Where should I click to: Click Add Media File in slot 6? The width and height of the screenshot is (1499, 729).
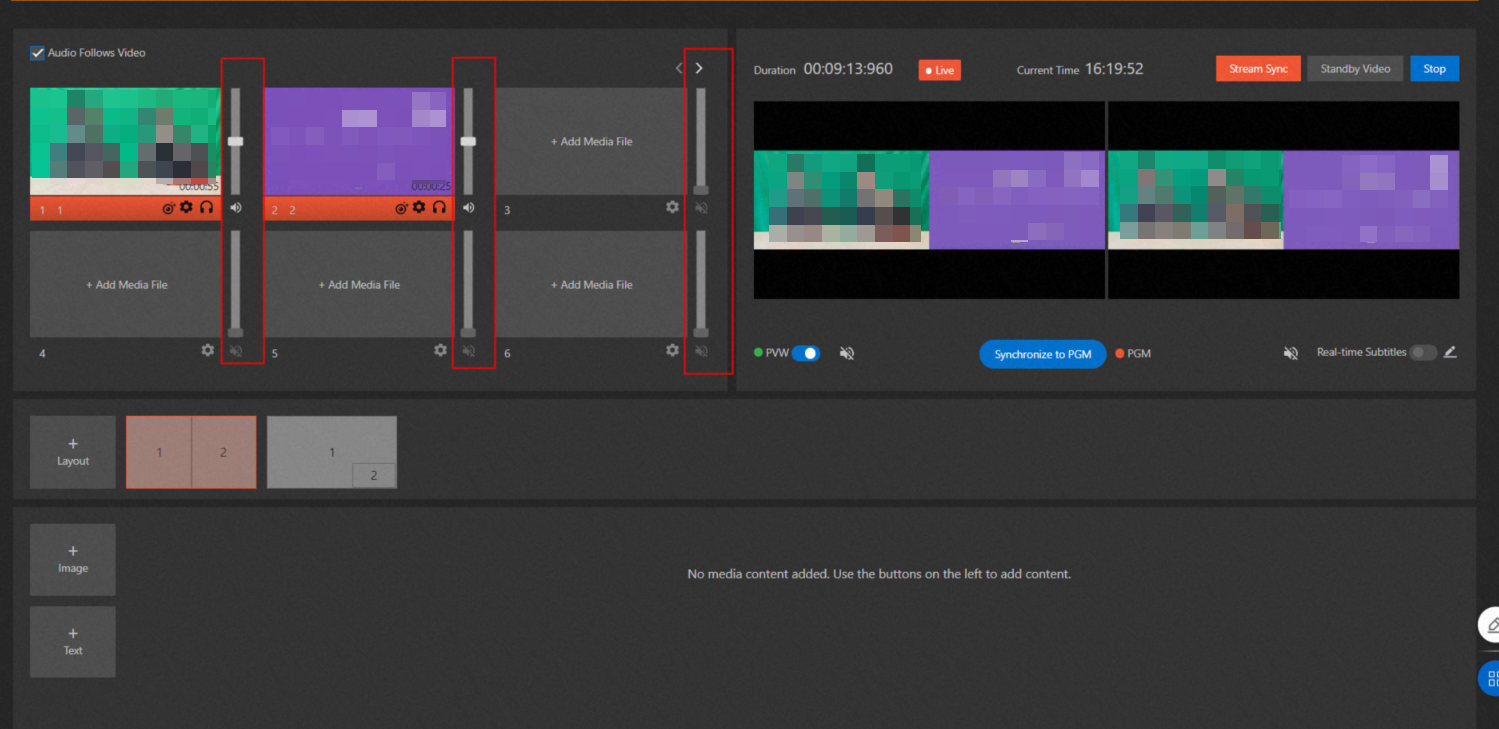point(592,284)
